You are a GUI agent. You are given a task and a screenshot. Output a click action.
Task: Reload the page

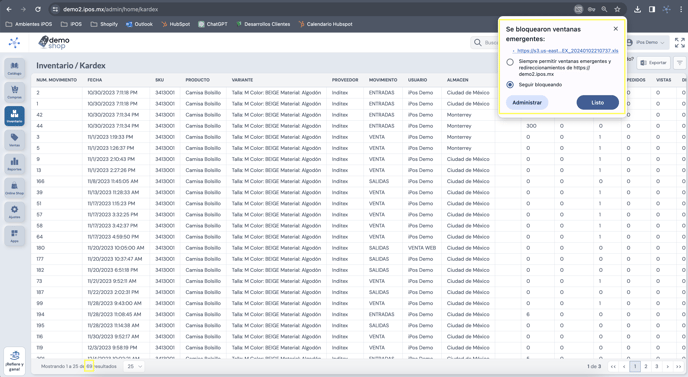(x=38, y=9)
